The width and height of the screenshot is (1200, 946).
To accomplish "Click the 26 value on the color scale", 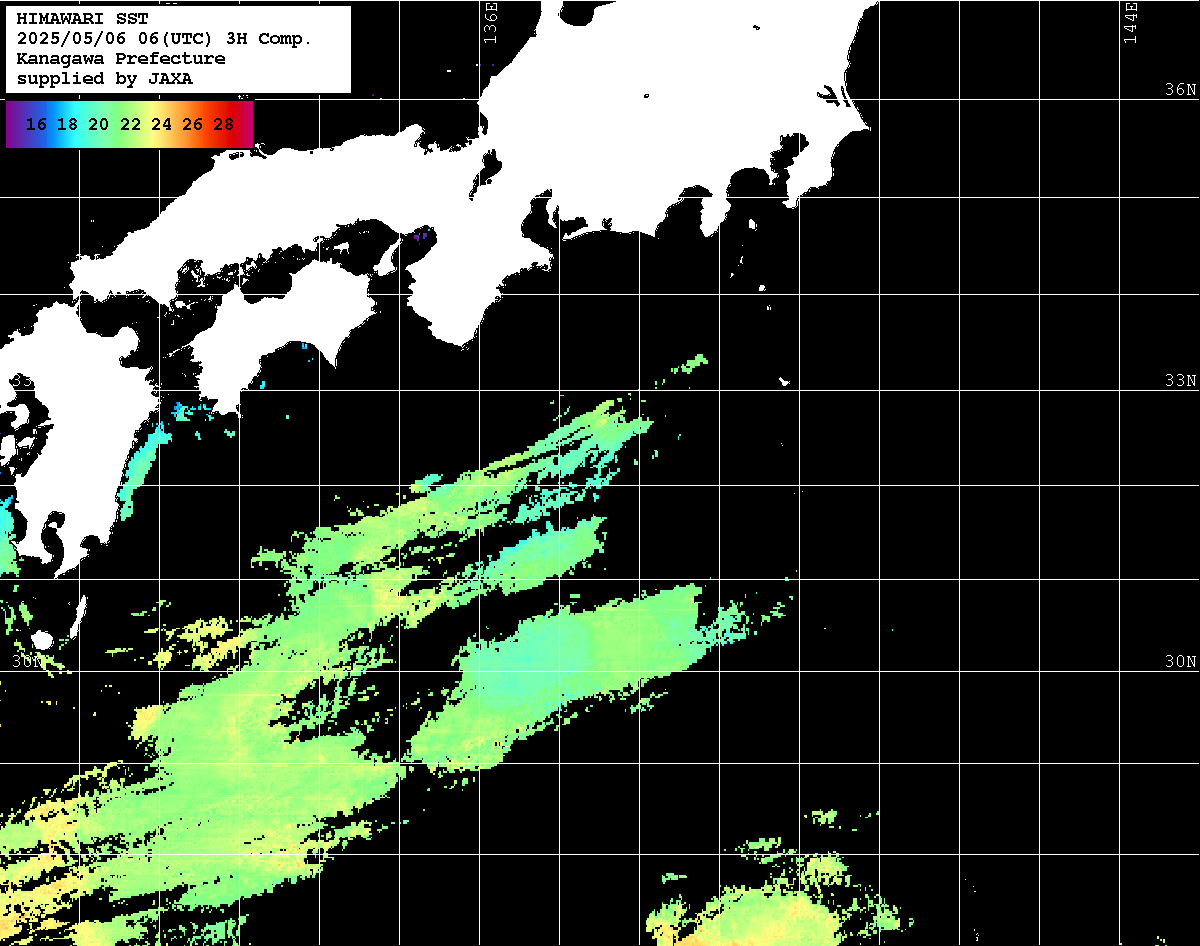I will pyautogui.click(x=192, y=125).
